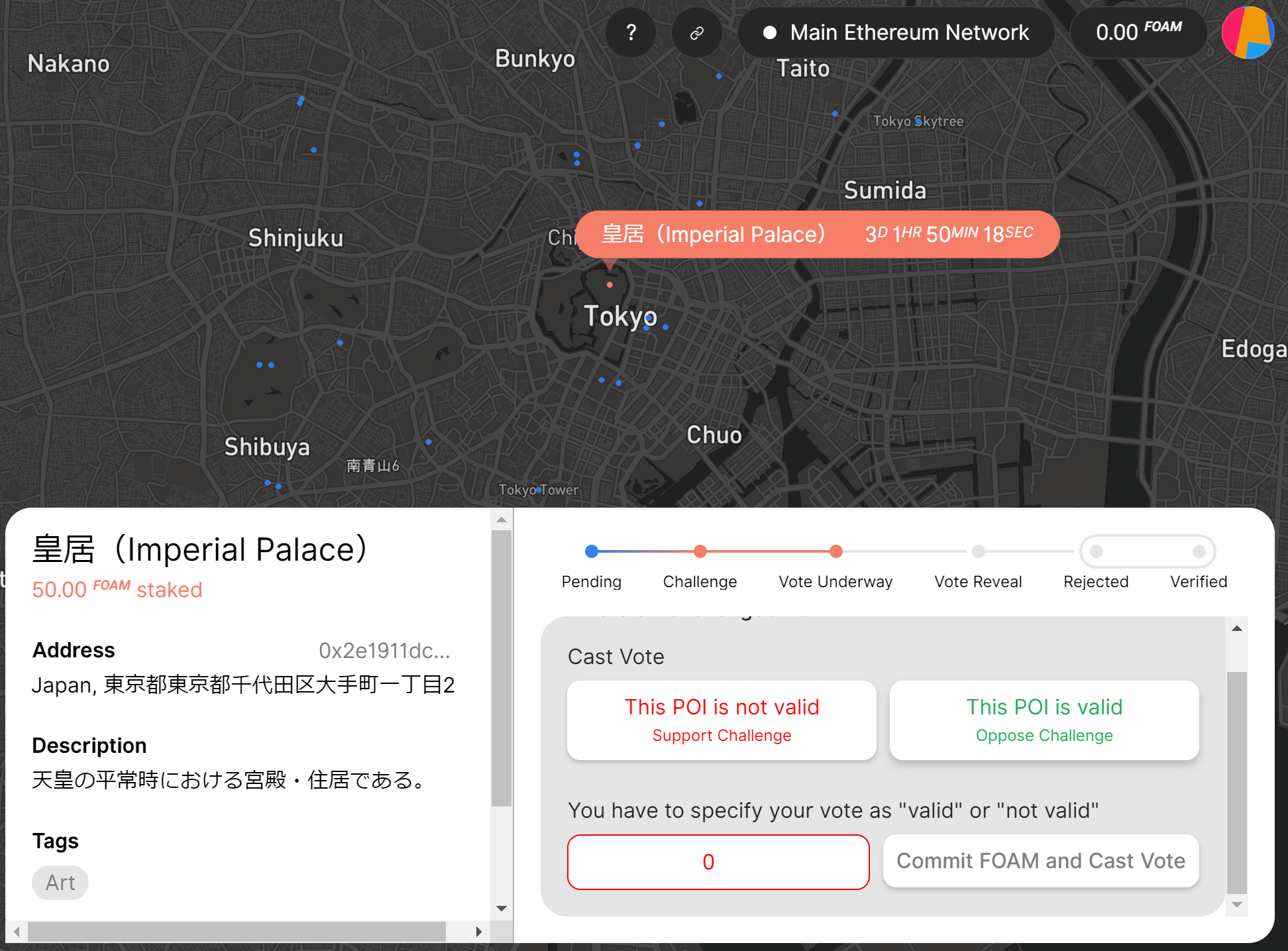Select the Verified outcome dot
1288x951 pixels.
pyautogui.click(x=1199, y=551)
